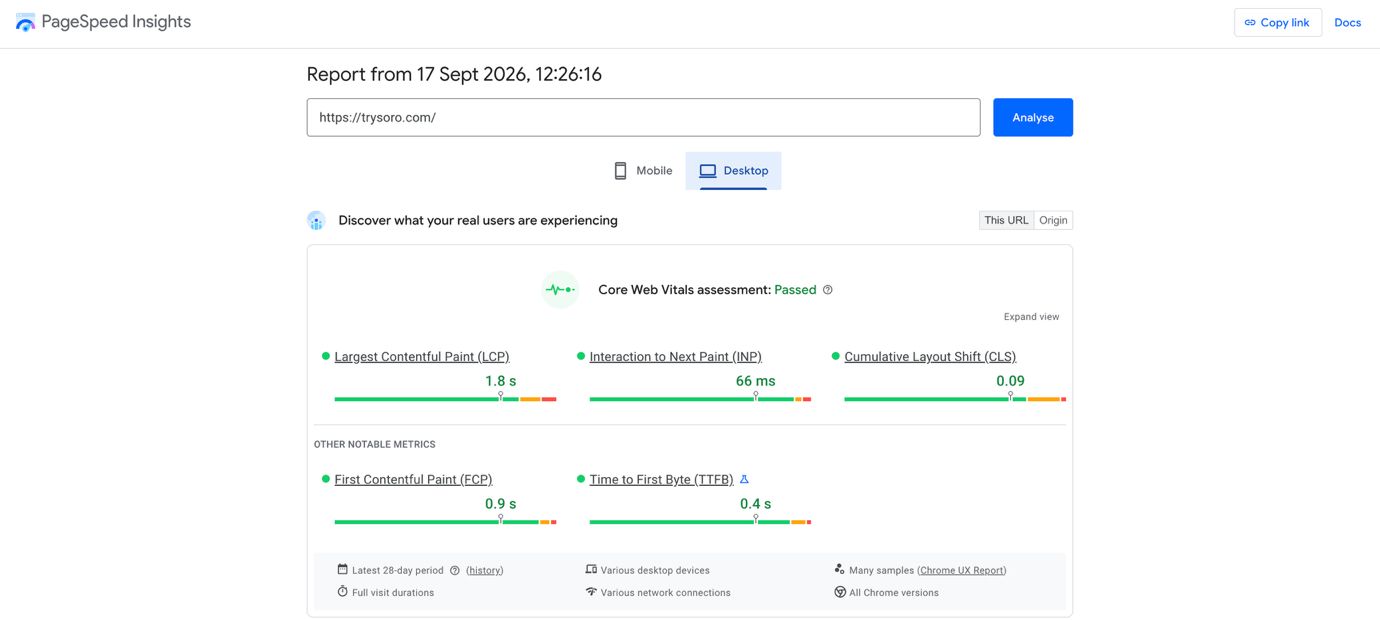Switch to Origin data view
Image resolution: width=1380 pixels, height=620 pixels.
click(1053, 221)
